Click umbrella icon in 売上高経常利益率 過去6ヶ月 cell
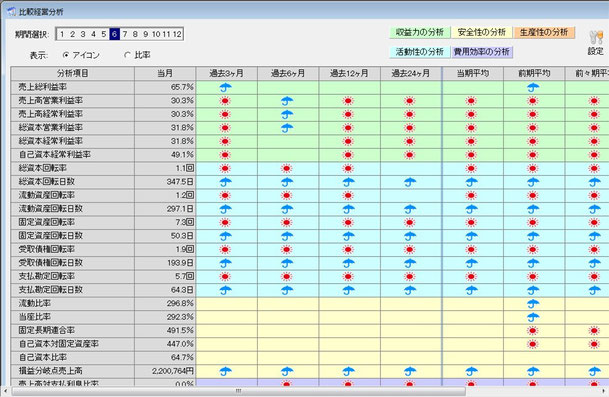The image size is (609, 397). 287,115
